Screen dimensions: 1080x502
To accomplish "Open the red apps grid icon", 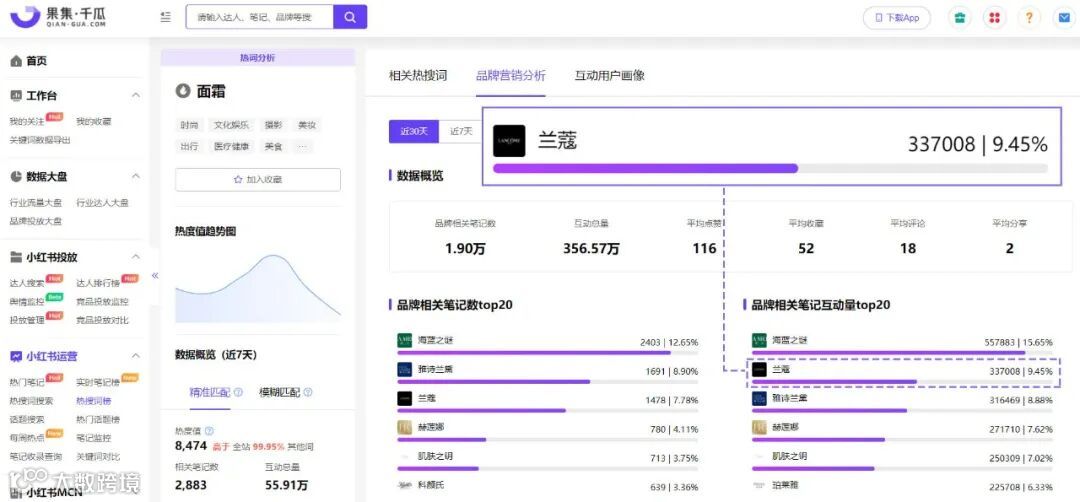I will pyautogui.click(x=994, y=18).
